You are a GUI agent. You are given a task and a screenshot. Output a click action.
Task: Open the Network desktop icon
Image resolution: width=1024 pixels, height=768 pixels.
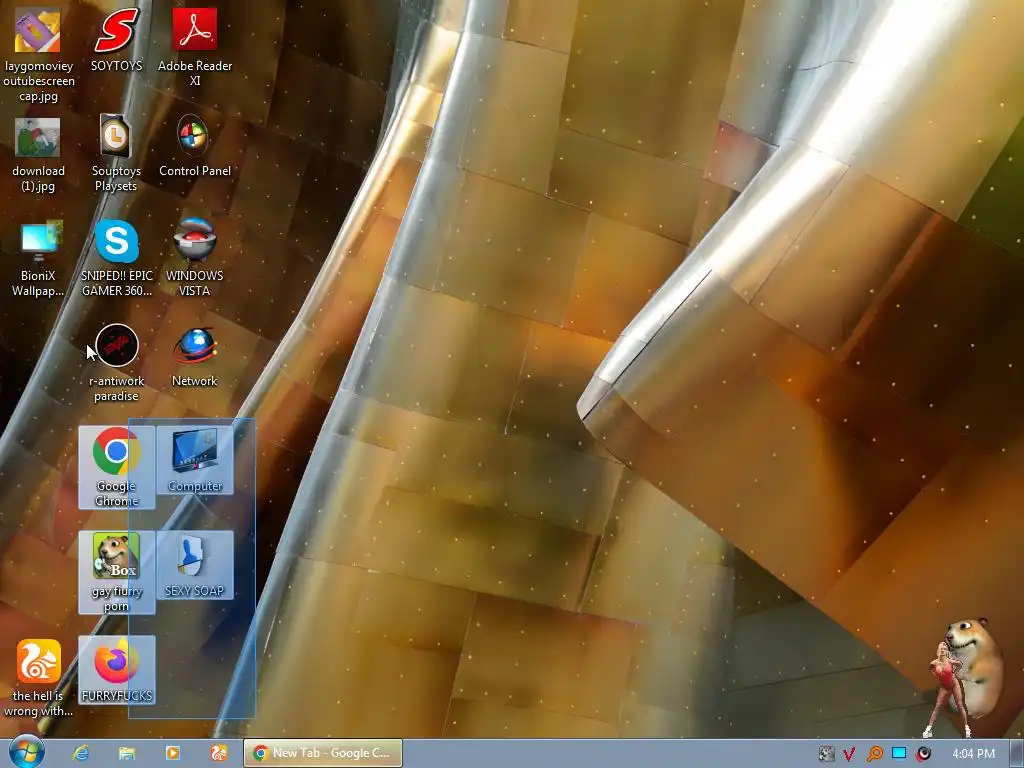point(195,358)
